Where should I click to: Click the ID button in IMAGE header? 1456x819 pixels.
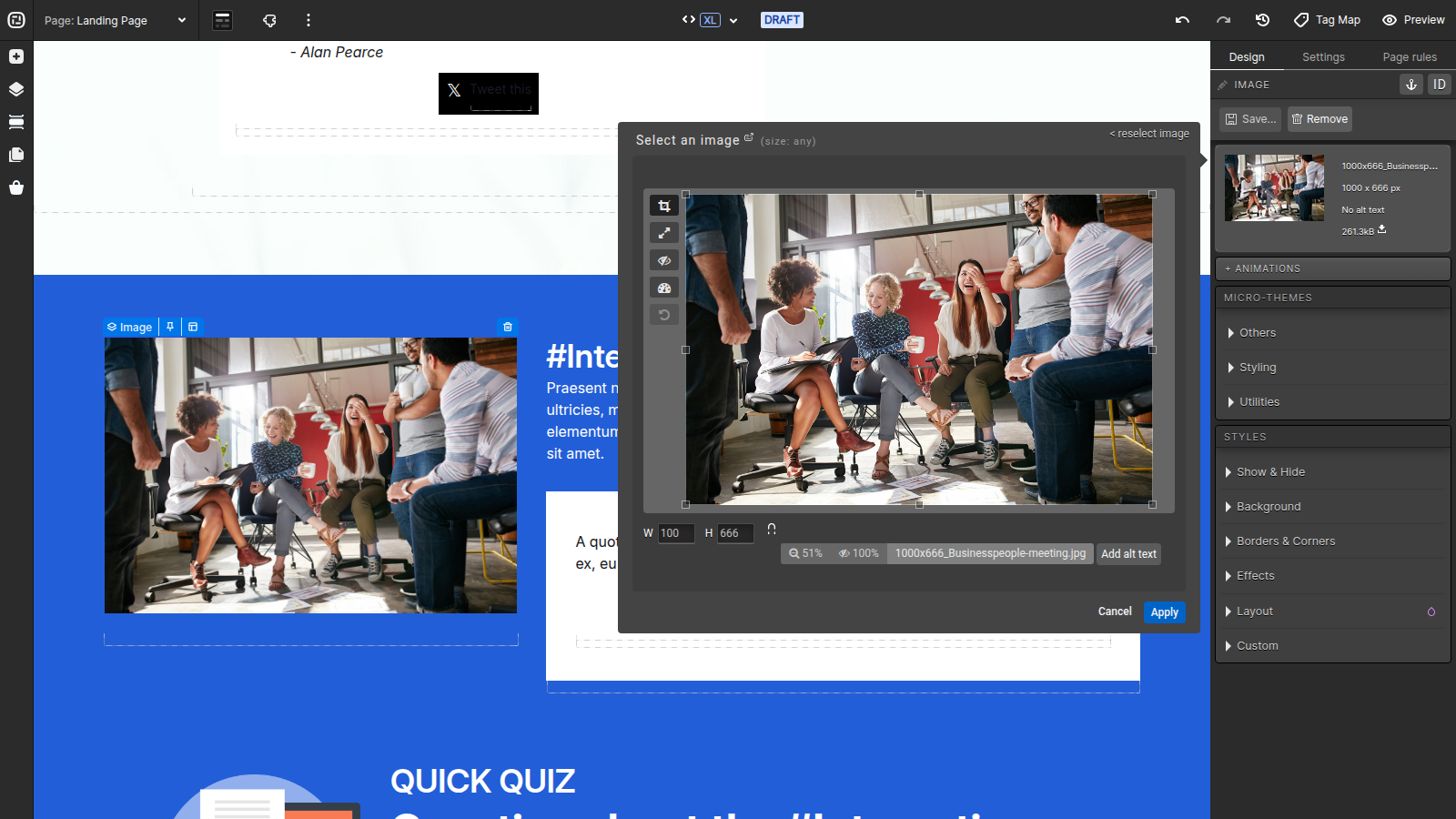(x=1440, y=85)
